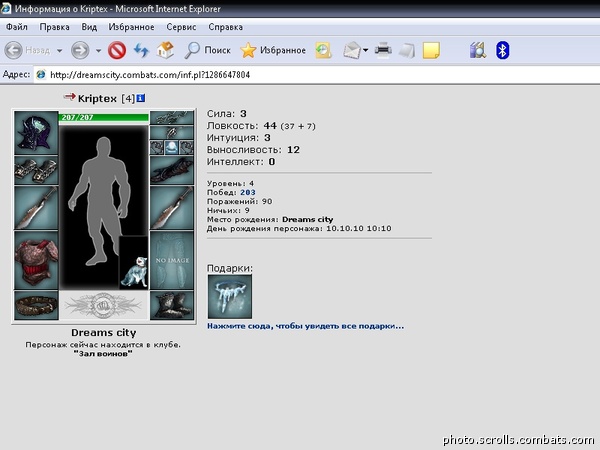Click the earrings slot at top right
Viewport: 600px width, 450px height.
(172, 118)
